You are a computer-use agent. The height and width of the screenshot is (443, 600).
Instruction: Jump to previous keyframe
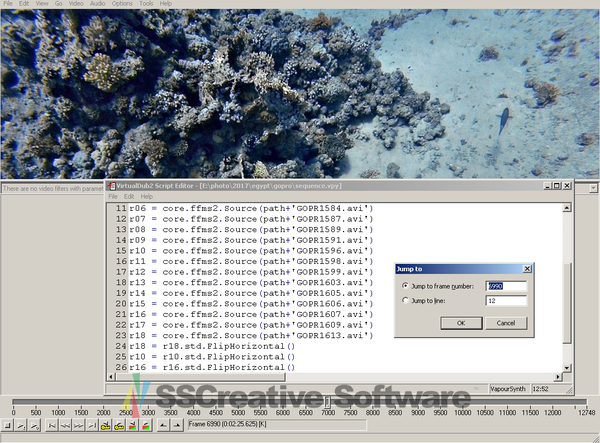(x=106, y=425)
